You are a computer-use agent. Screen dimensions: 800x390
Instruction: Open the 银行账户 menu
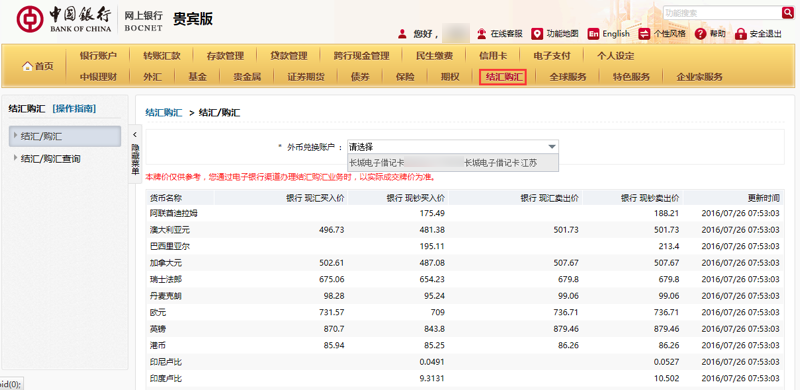coord(98,56)
